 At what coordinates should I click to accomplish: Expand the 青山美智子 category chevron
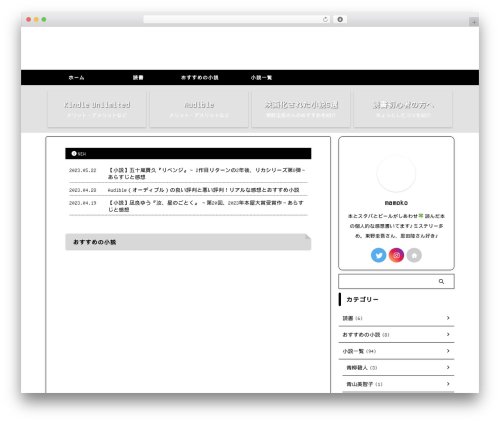tap(448, 384)
